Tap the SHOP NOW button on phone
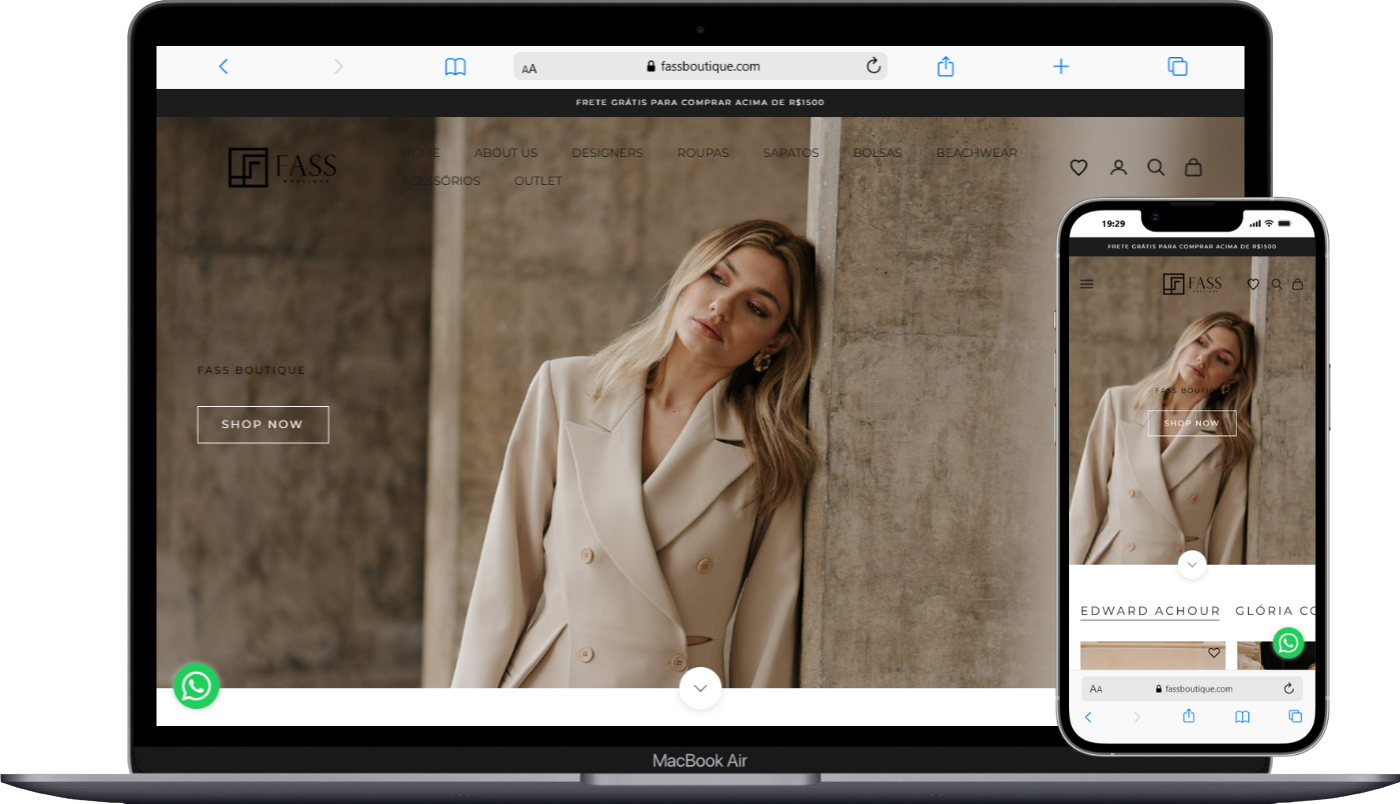 coord(1191,423)
